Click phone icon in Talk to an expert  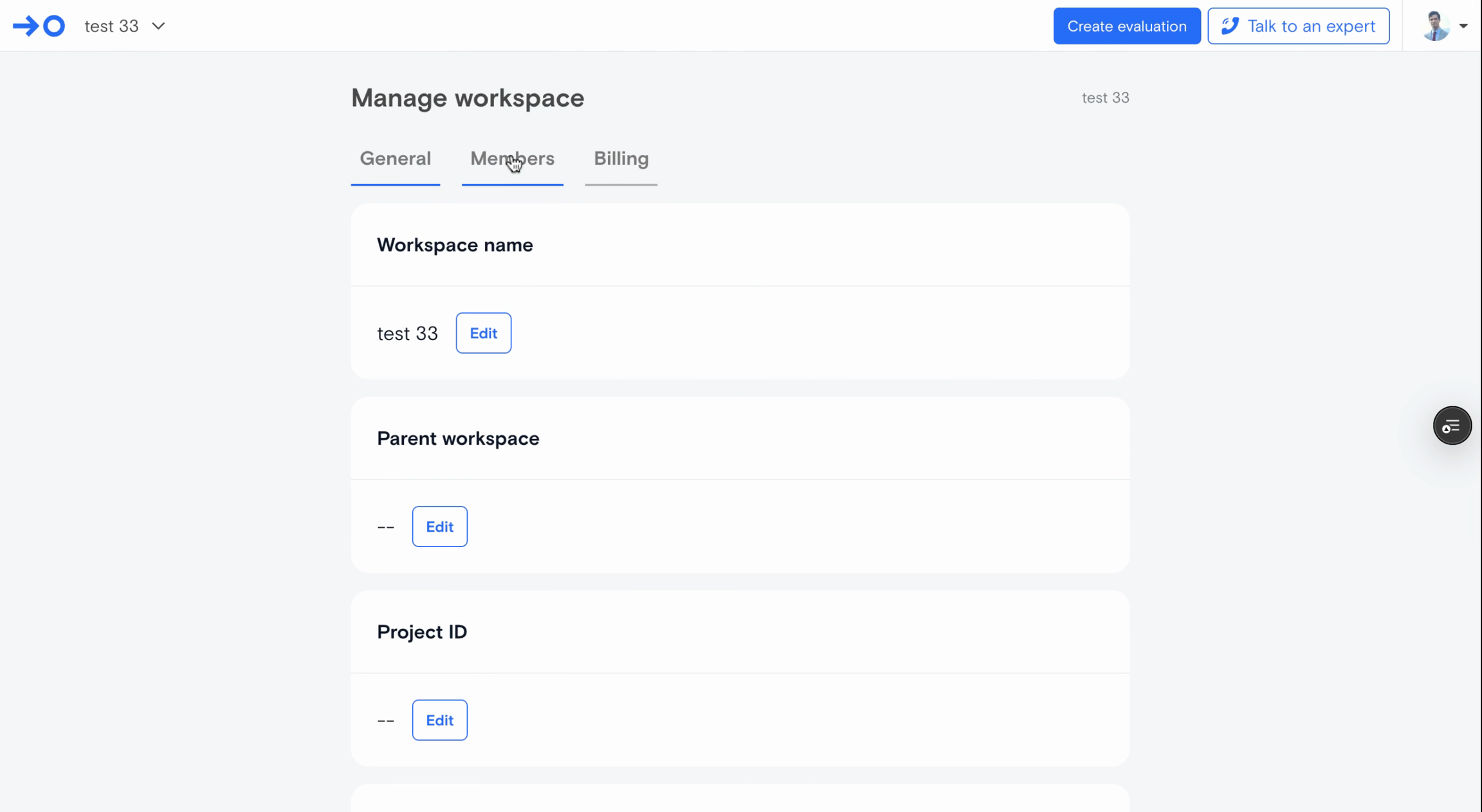pyautogui.click(x=1230, y=26)
